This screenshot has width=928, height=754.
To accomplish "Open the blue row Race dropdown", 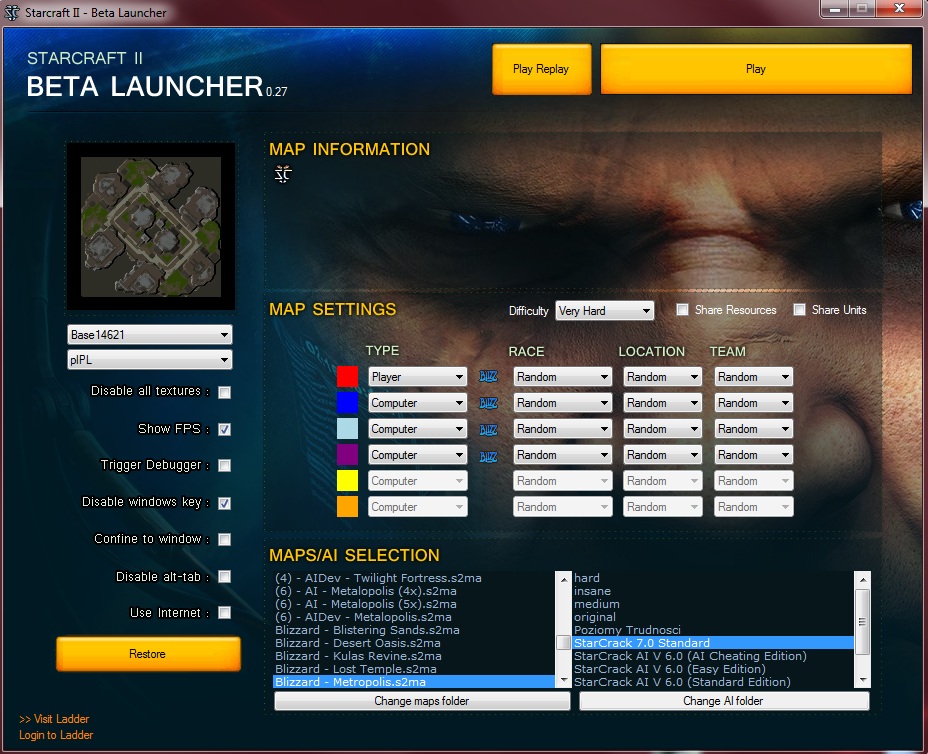I will pos(562,402).
